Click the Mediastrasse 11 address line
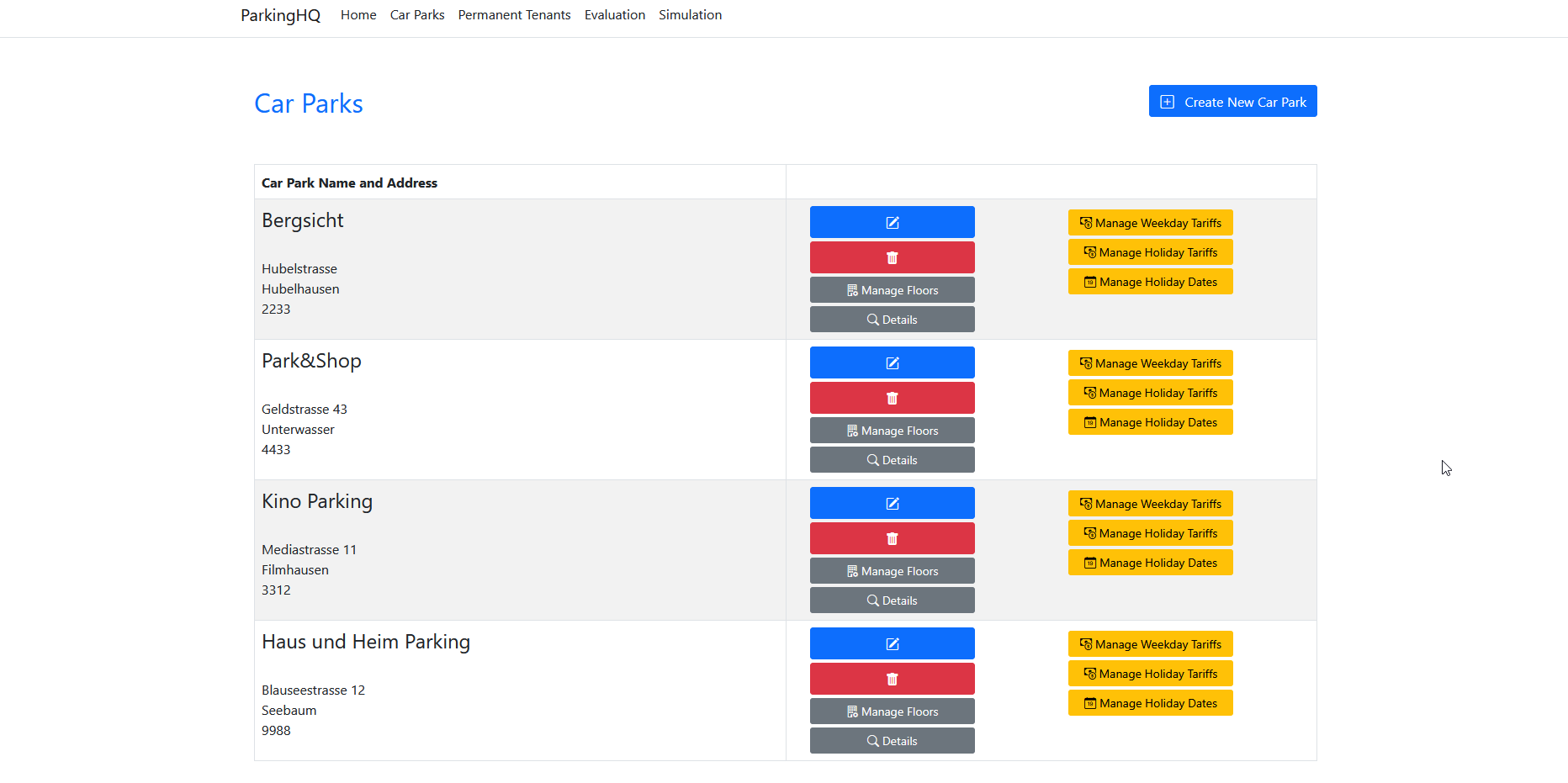The width and height of the screenshot is (1568, 783). [x=310, y=550]
